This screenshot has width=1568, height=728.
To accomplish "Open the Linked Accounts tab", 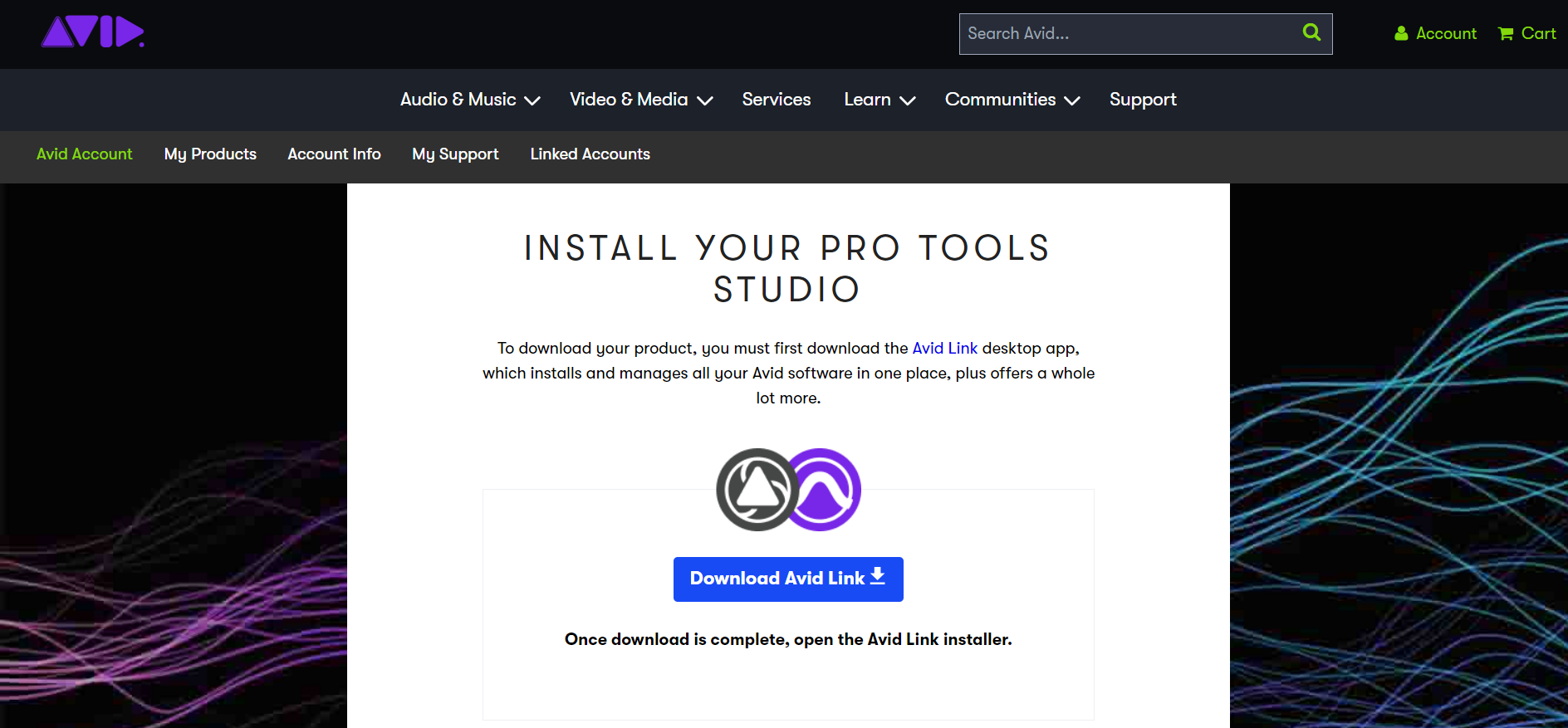I will [590, 154].
